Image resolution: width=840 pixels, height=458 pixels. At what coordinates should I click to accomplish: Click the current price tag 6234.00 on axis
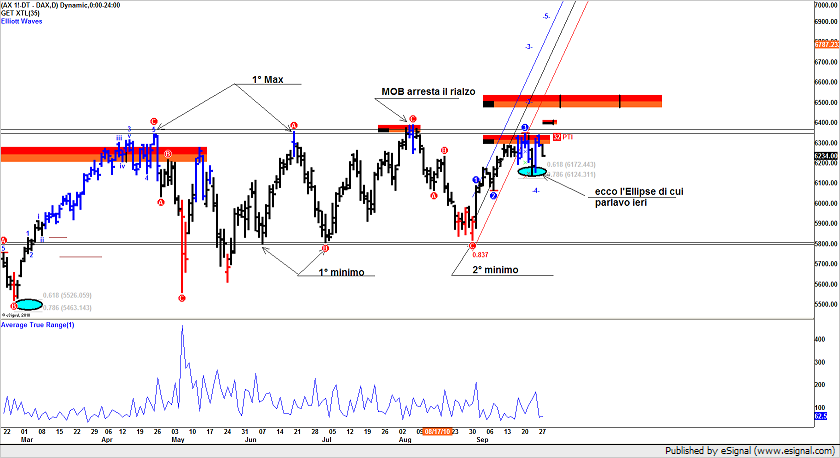click(x=825, y=156)
